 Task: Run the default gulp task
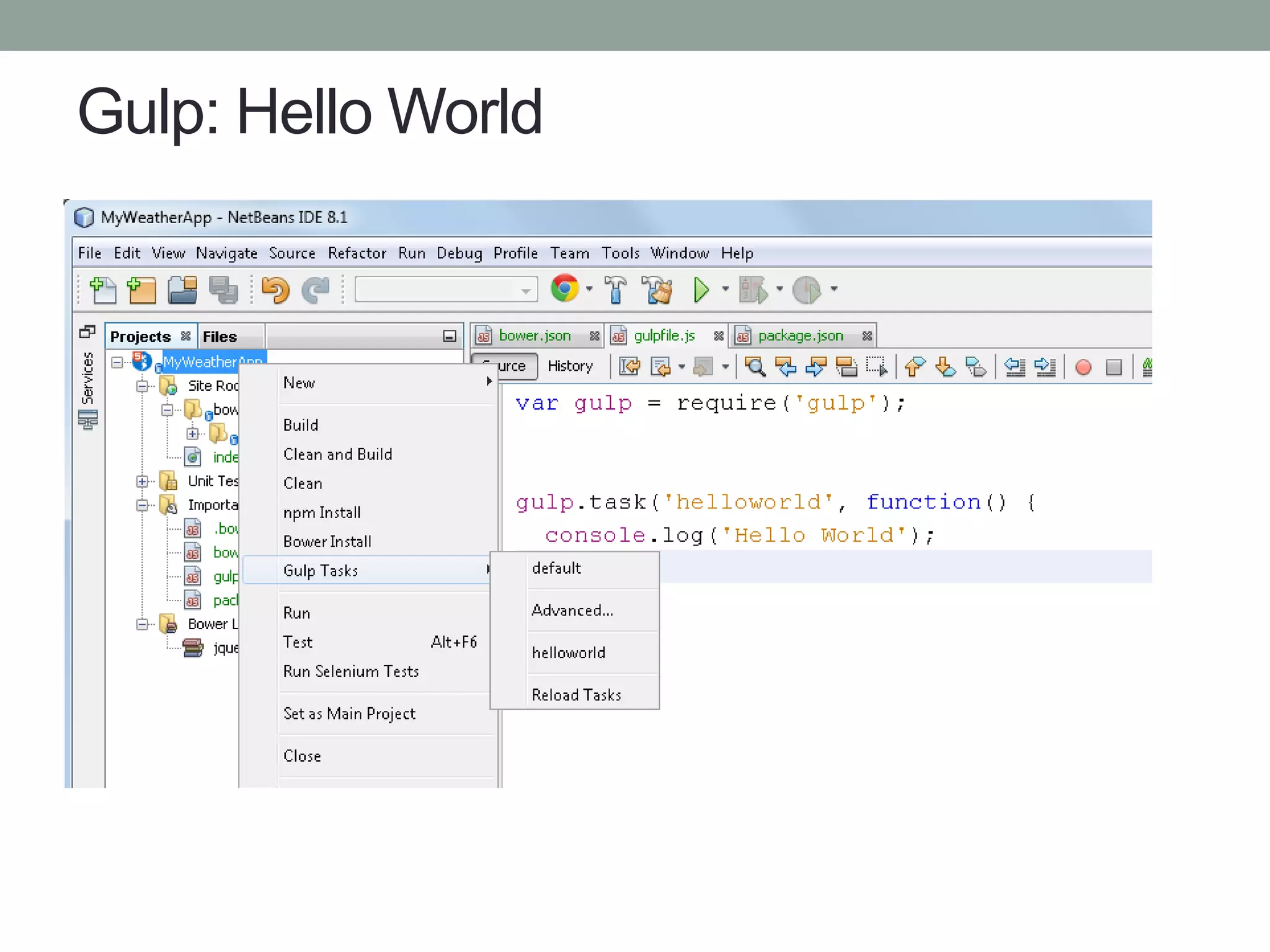pyautogui.click(x=556, y=568)
